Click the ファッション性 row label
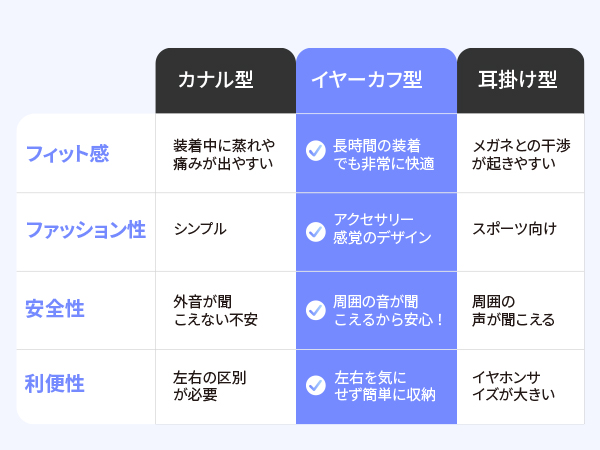The image size is (600, 450). point(86,230)
